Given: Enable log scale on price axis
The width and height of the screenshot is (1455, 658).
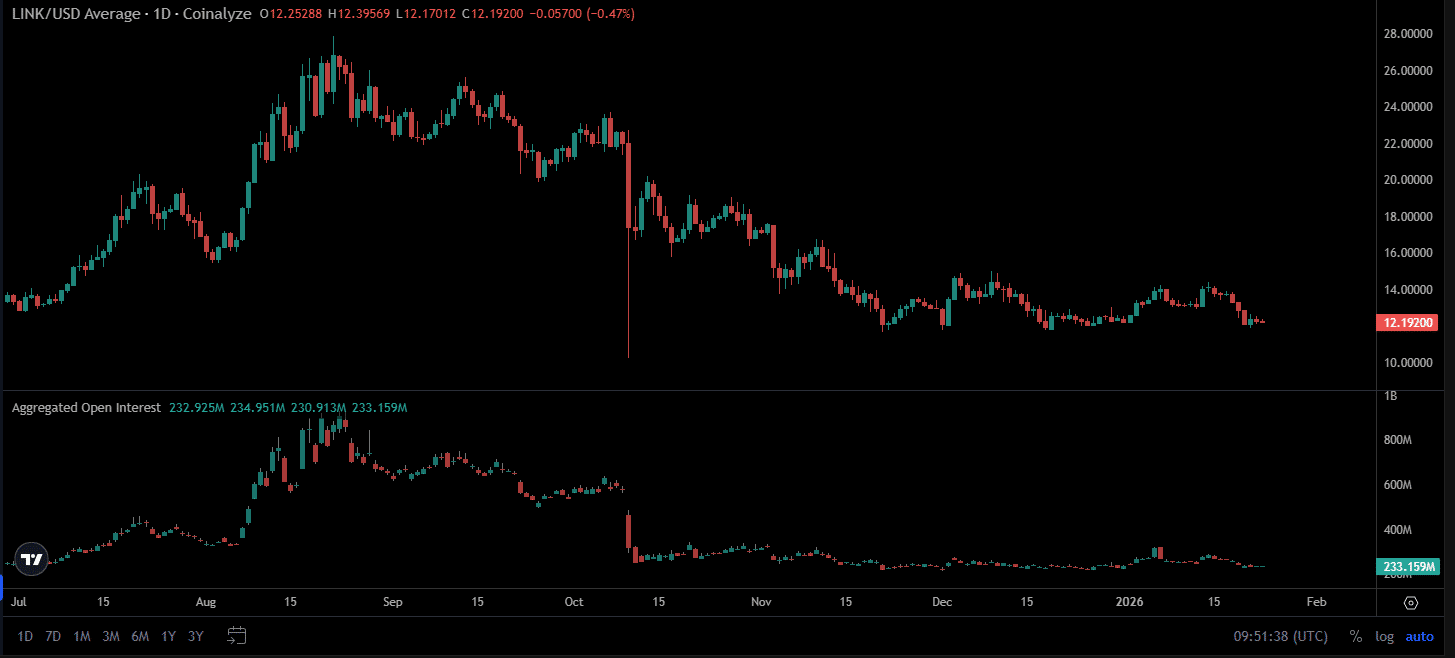Looking at the screenshot, I should (1384, 636).
